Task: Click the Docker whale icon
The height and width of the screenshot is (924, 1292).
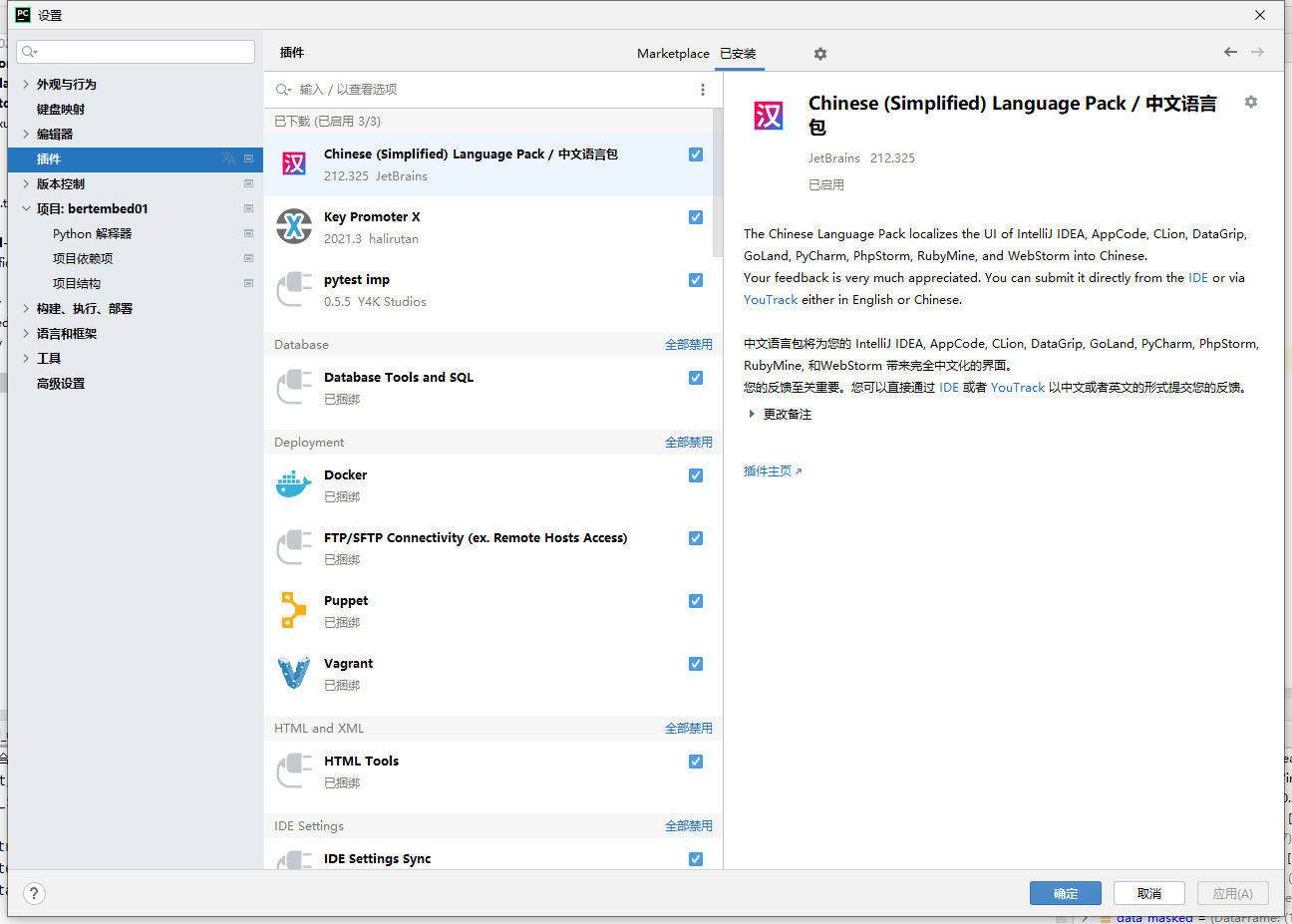Action: click(x=294, y=484)
